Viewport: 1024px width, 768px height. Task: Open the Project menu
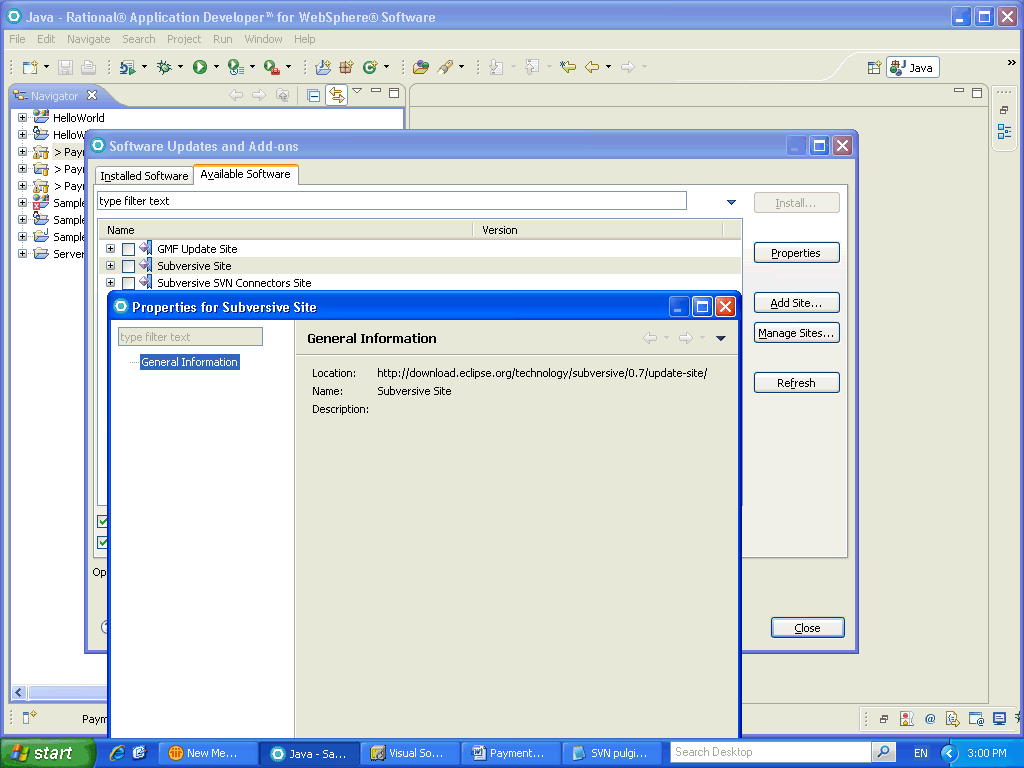(184, 39)
